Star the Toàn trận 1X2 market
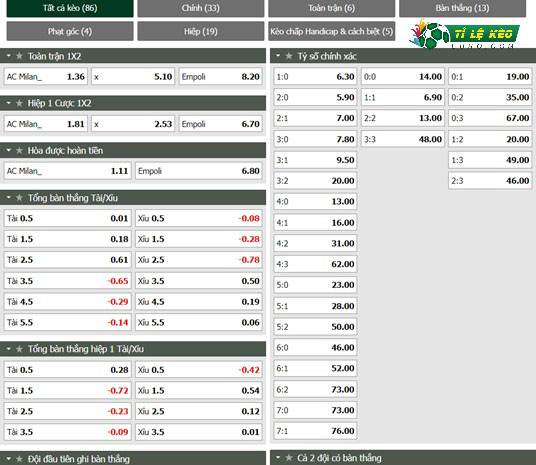Screen dimensions: 536x465 pyautogui.click(x=19, y=56)
